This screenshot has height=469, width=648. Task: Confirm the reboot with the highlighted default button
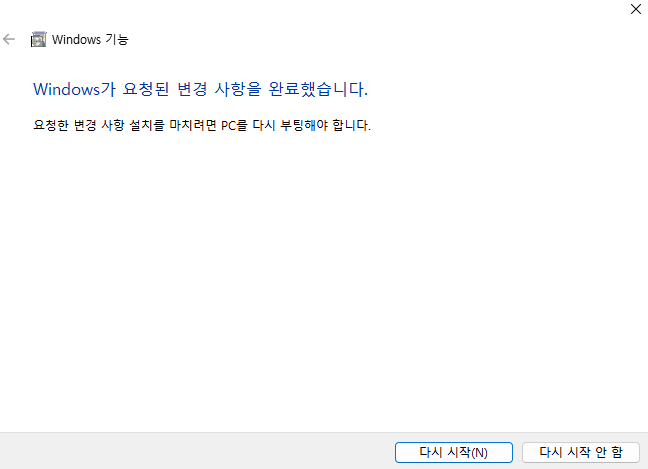(454, 452)
